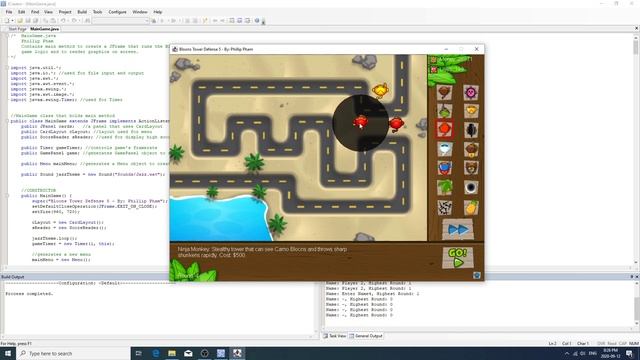The height and width of the screenshot is (360, 640).
Task: Open the Configure menu
Action: (x=118, y=12)
